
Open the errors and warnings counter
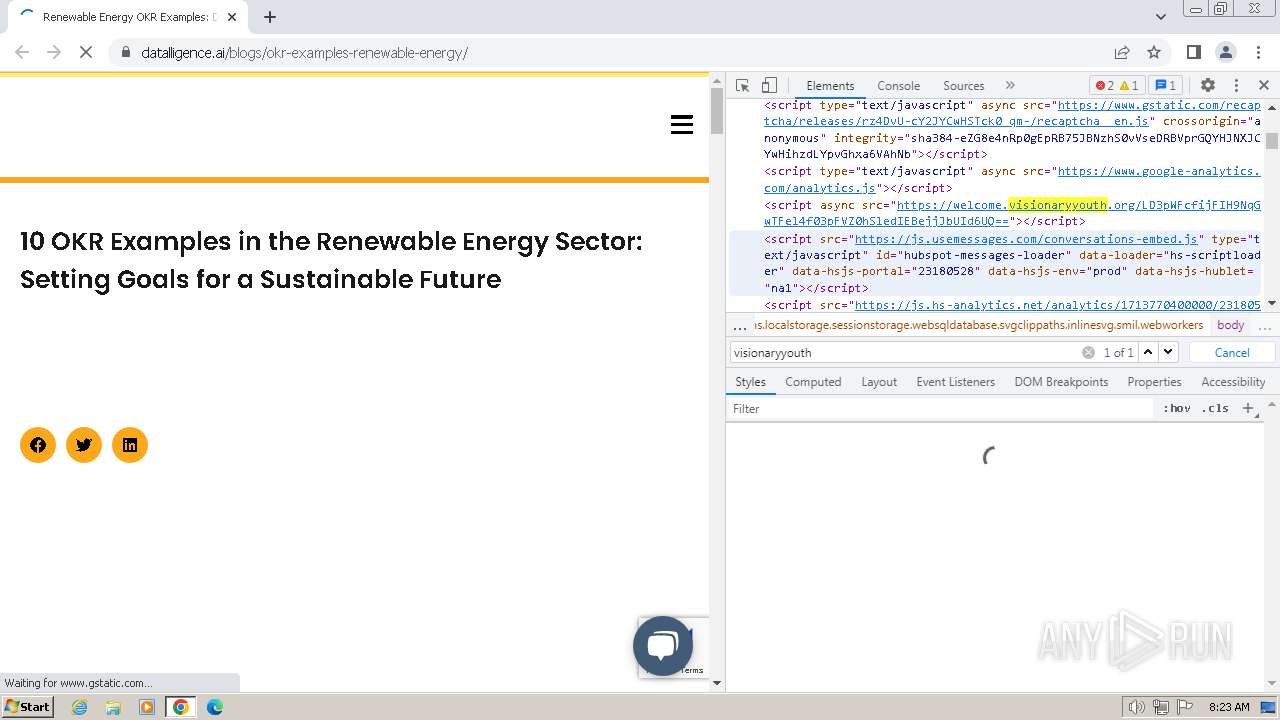point(1116,86)
